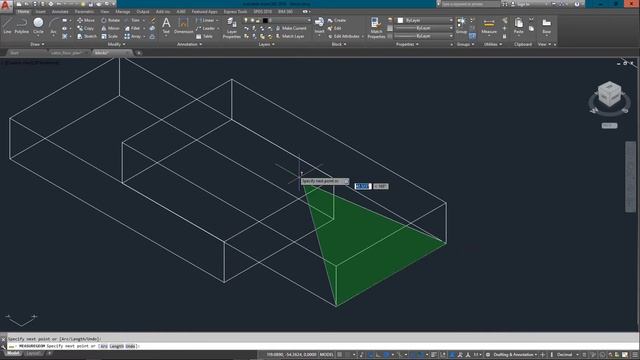Toggle grid display in status bar
Image resolution: width=640 pixels, height=360 pixels.
pyautogui.click(x=340, y=355)
